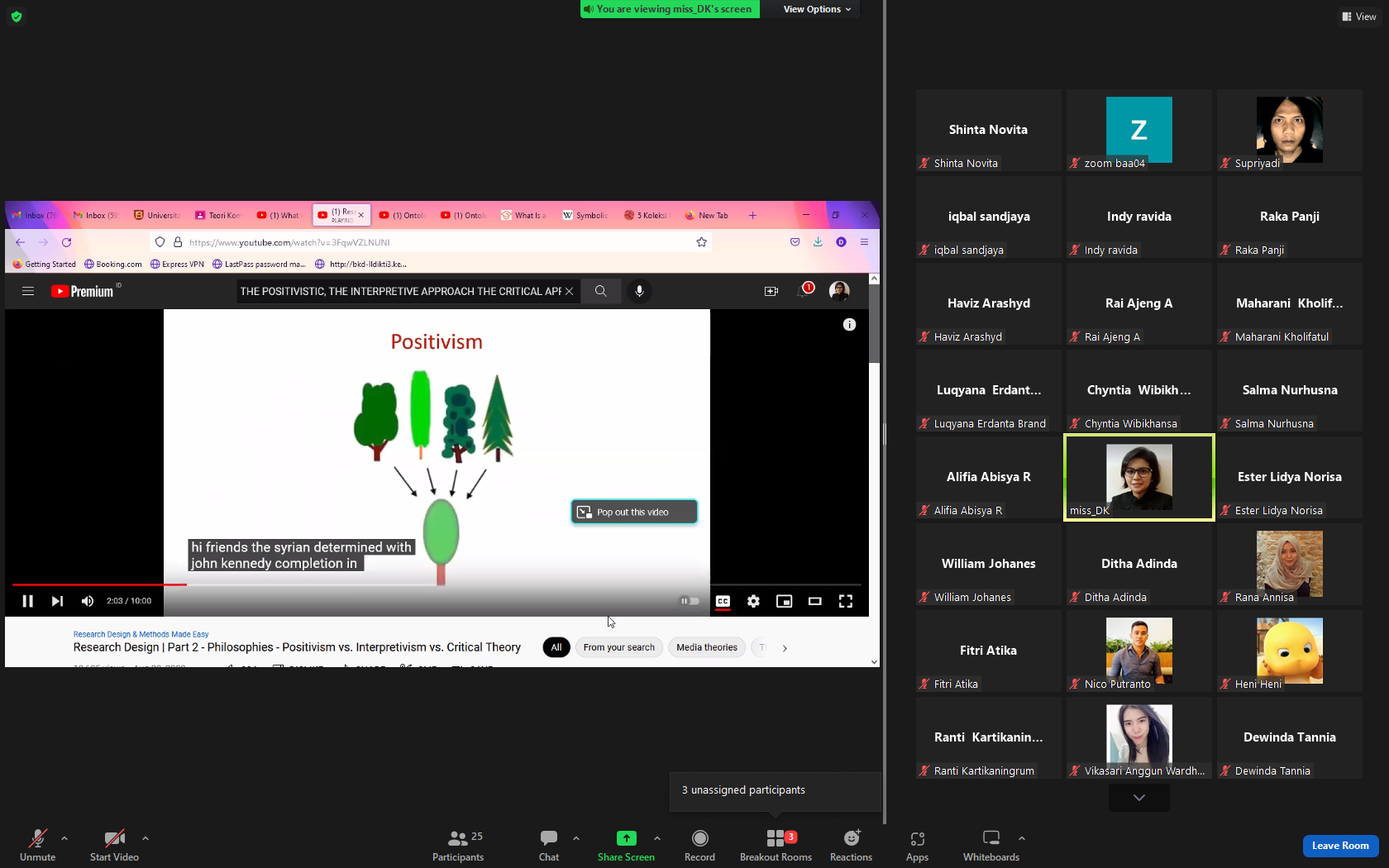
Task: Show more participants with the down chevron
Action: click(x=1138, y=798)
